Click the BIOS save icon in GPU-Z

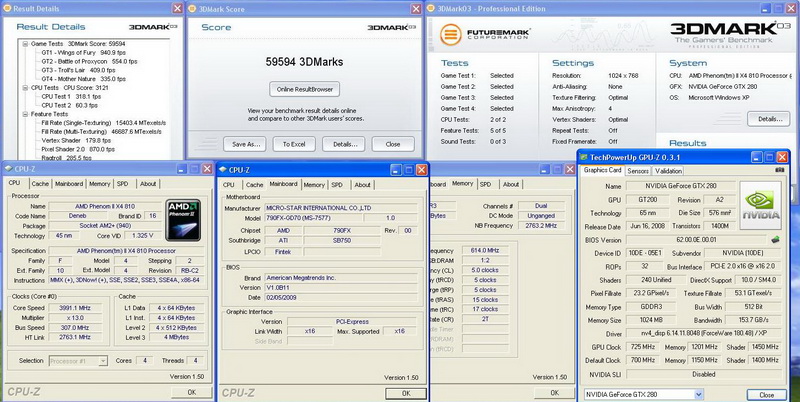coord(775,239)
